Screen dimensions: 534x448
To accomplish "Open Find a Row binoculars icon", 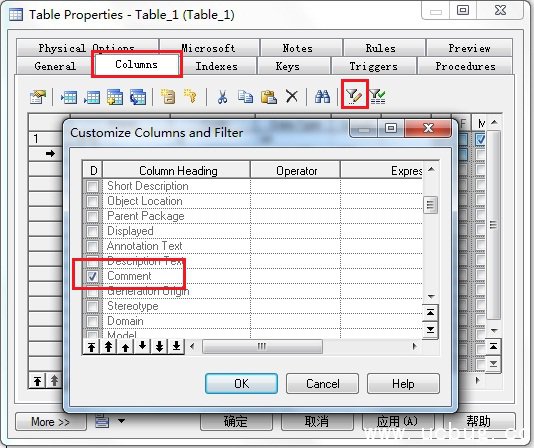I will click(x=322, y=97).
